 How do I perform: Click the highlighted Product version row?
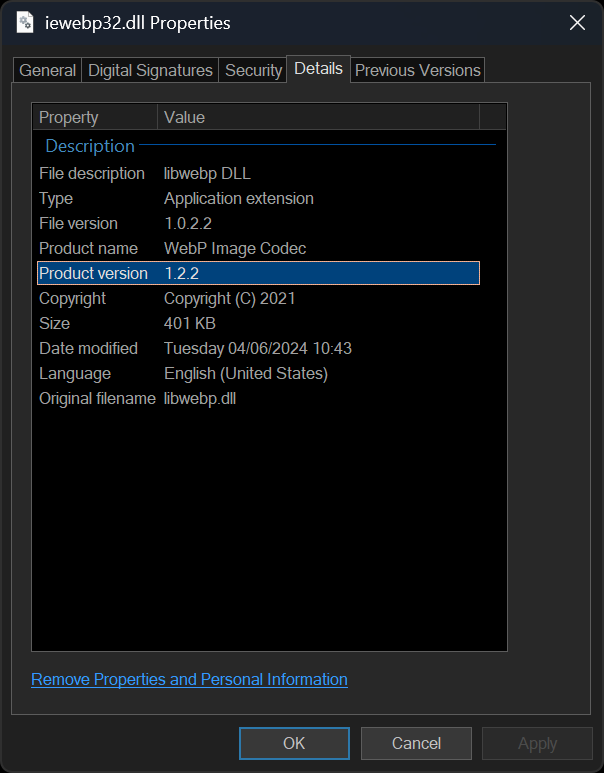tap(258, 273)
